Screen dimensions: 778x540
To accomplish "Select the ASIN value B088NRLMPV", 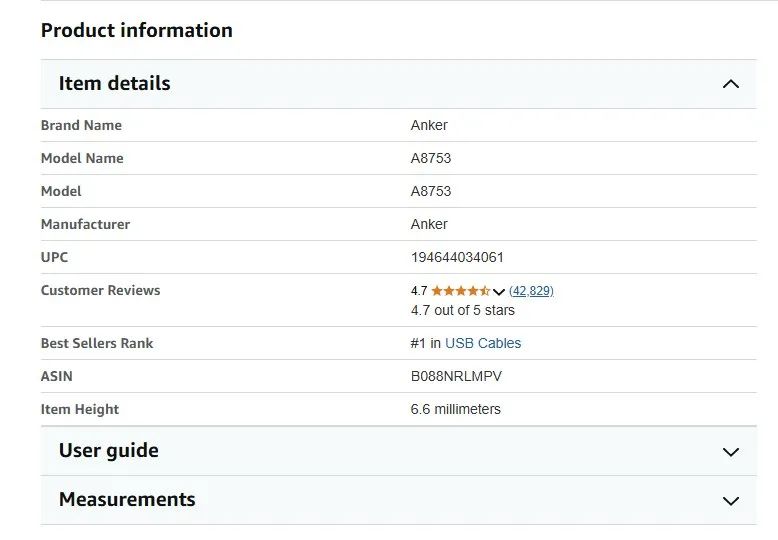I will pyautogui.click(x=456, y=376).
